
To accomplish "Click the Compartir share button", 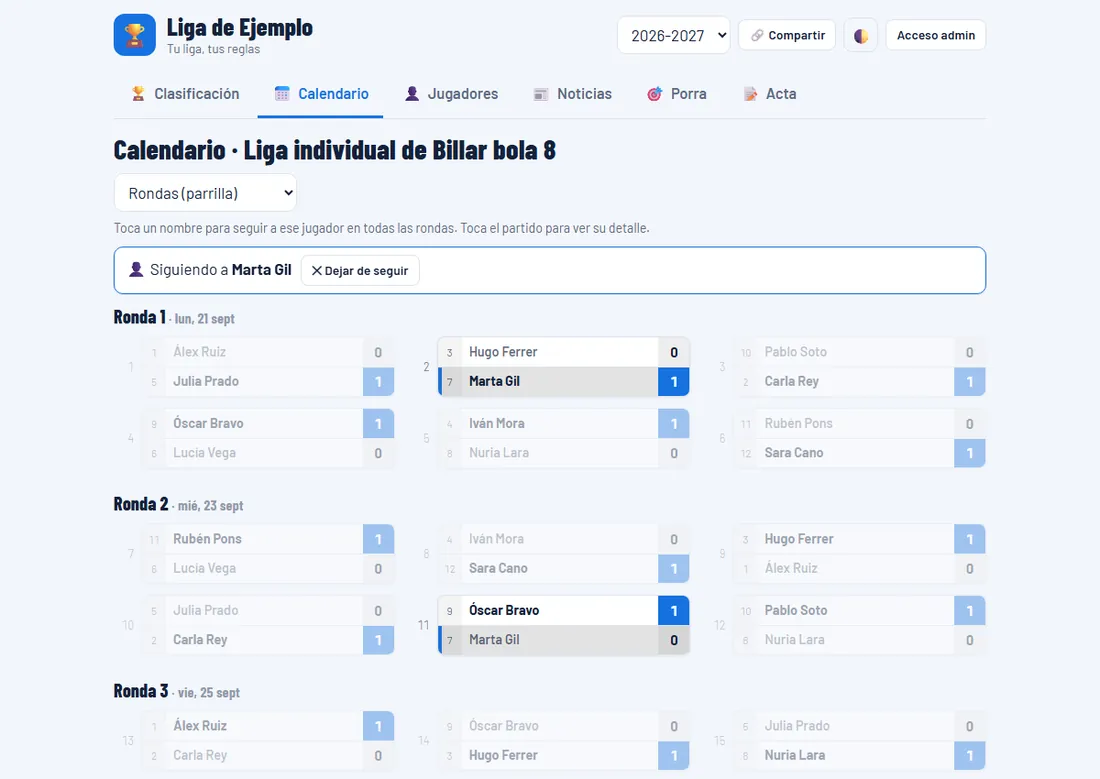I will point(787,35).
